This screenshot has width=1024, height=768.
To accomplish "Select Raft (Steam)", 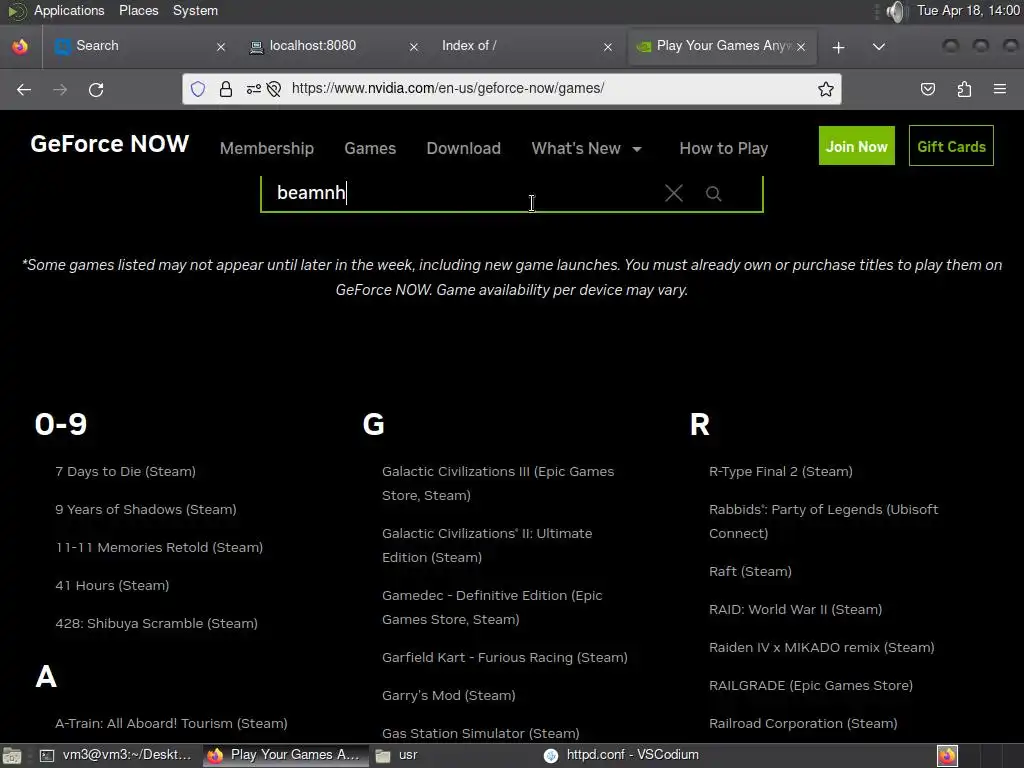I will coord(750,571).
